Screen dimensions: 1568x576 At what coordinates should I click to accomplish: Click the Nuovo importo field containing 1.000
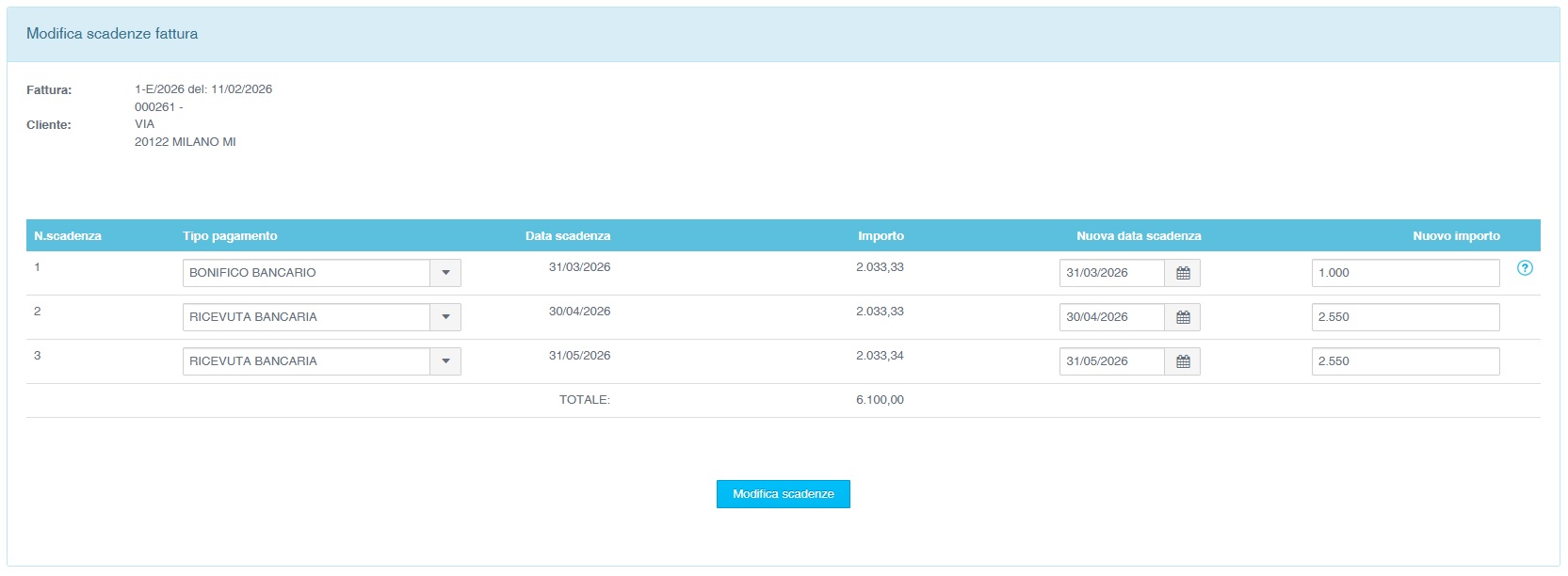1404,273
